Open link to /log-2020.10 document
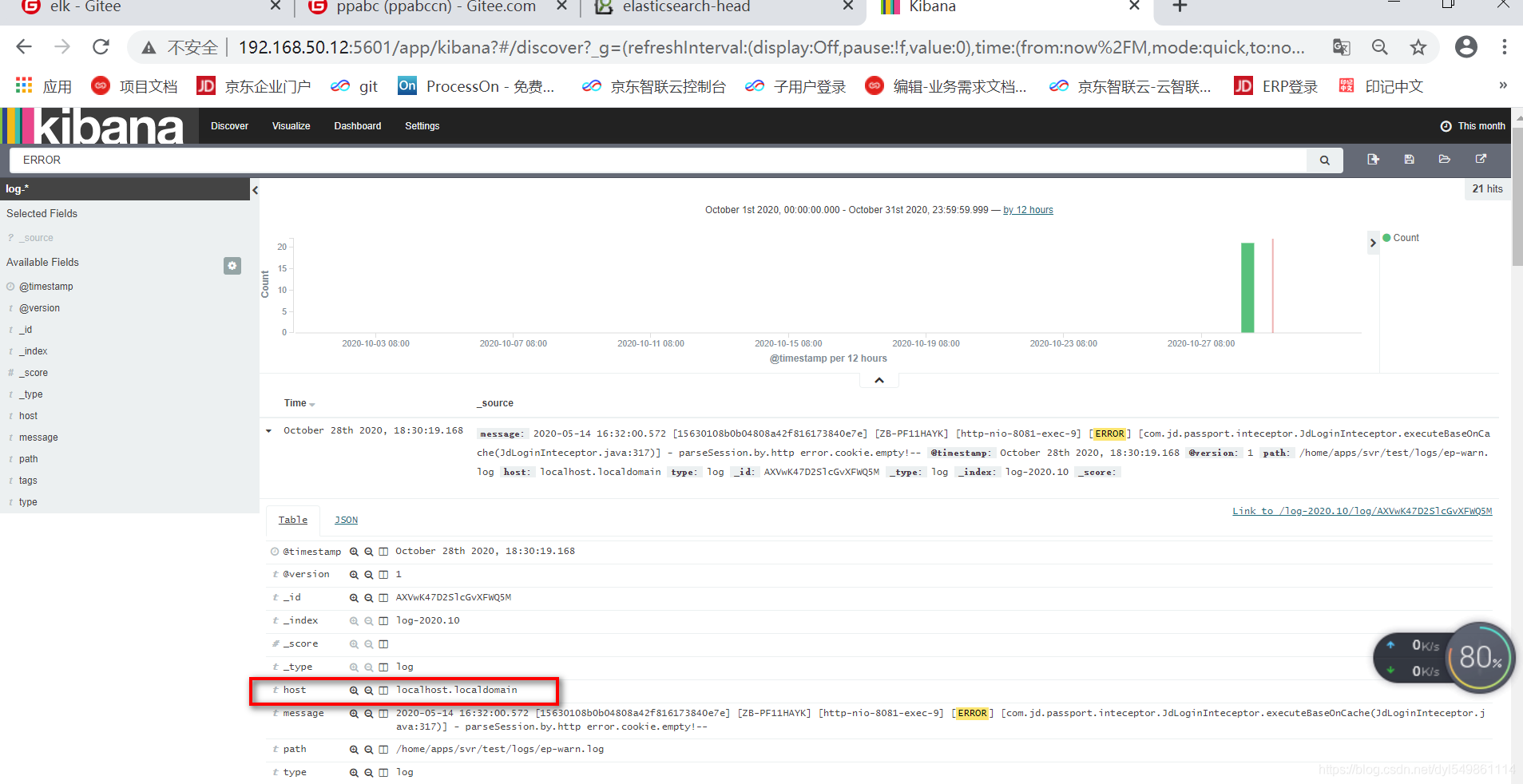 (x=1362, y=511)
